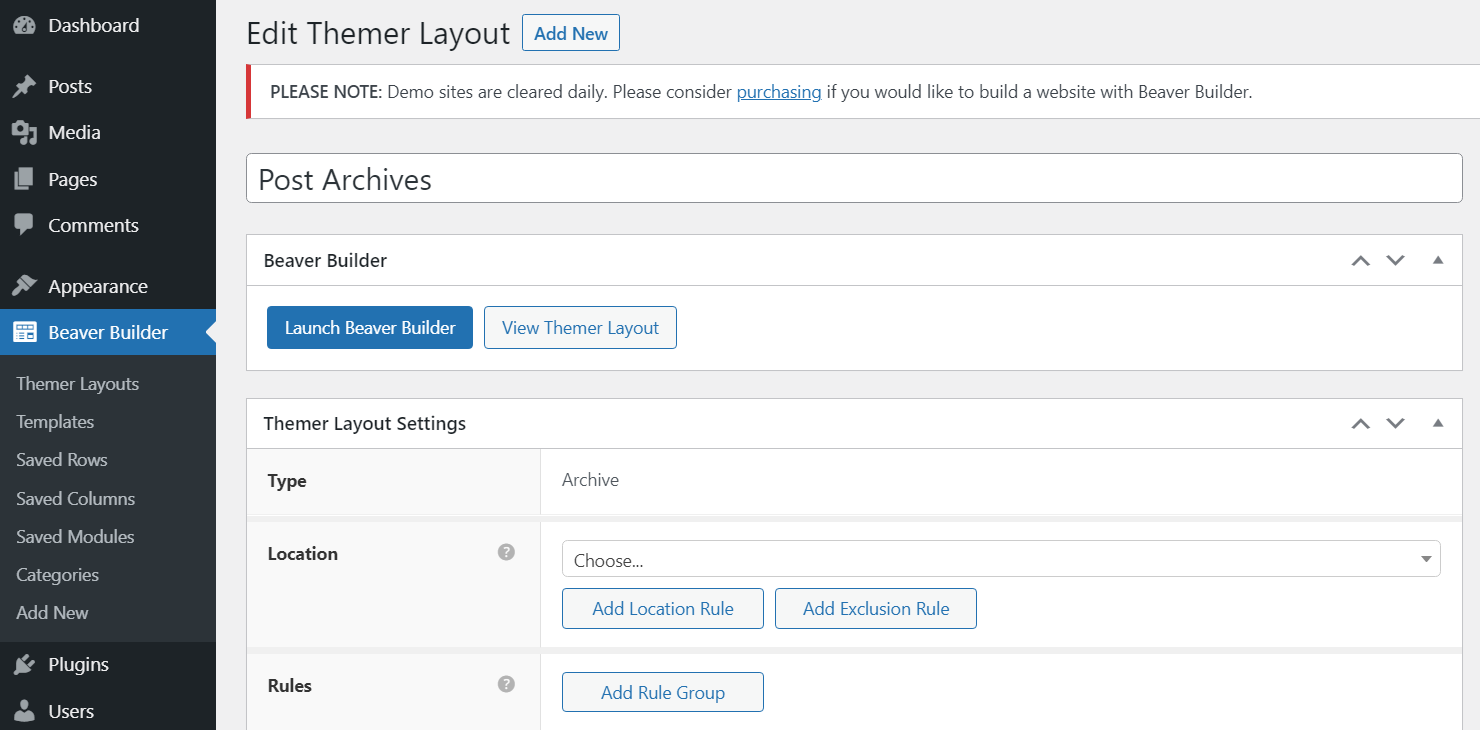Image resolution: width=1480 pixels, height=730 pixels.
Task: Launch Beaver Builder for this layout
Action: pyautogui.click(x=369, y=327)
